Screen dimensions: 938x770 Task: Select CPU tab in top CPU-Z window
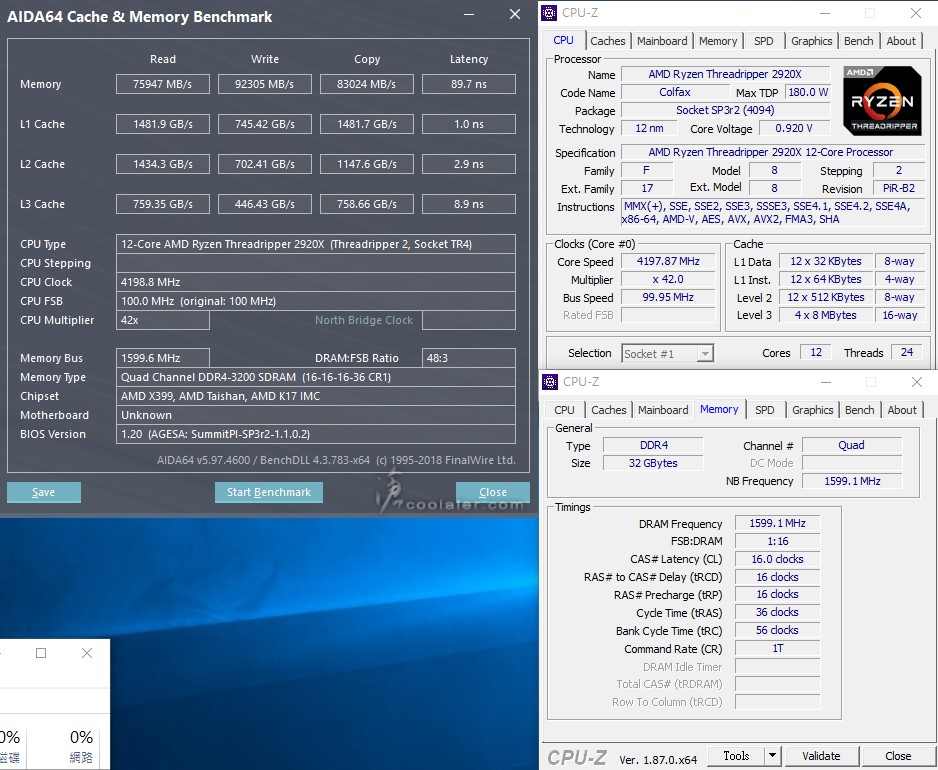(564, 40)
